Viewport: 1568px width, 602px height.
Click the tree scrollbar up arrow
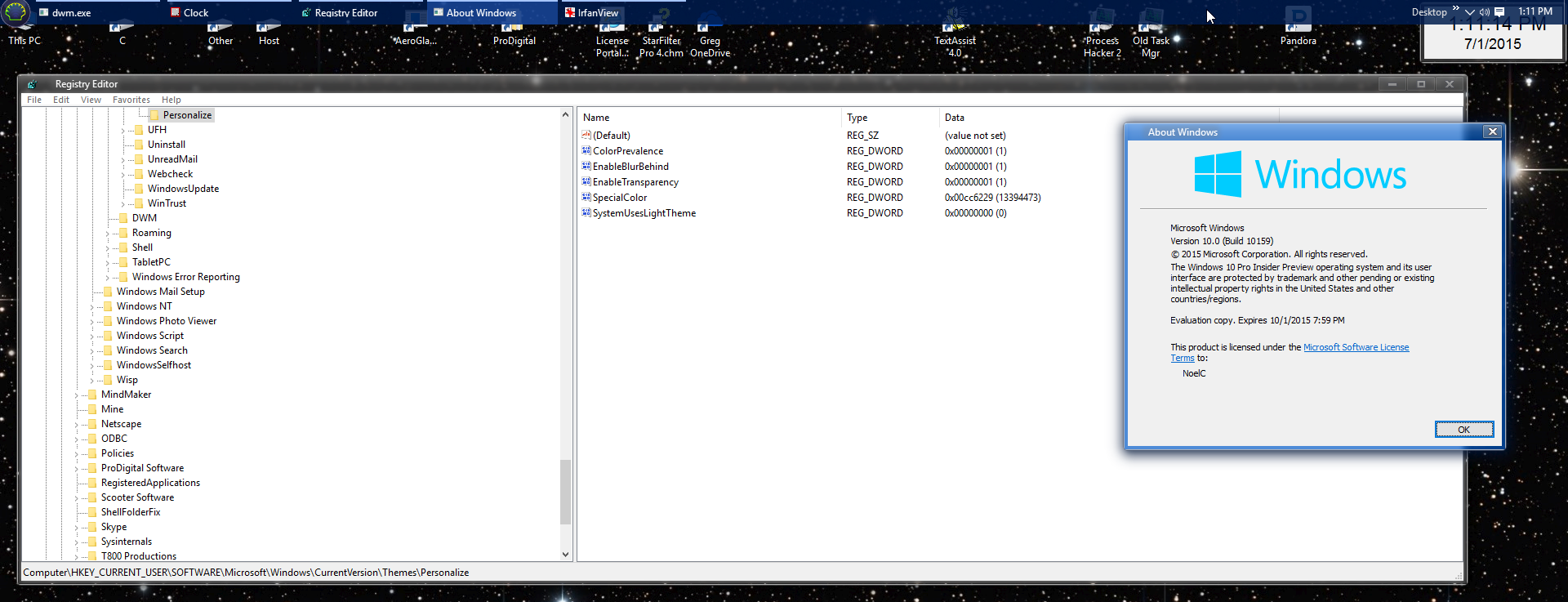(565, 115)
